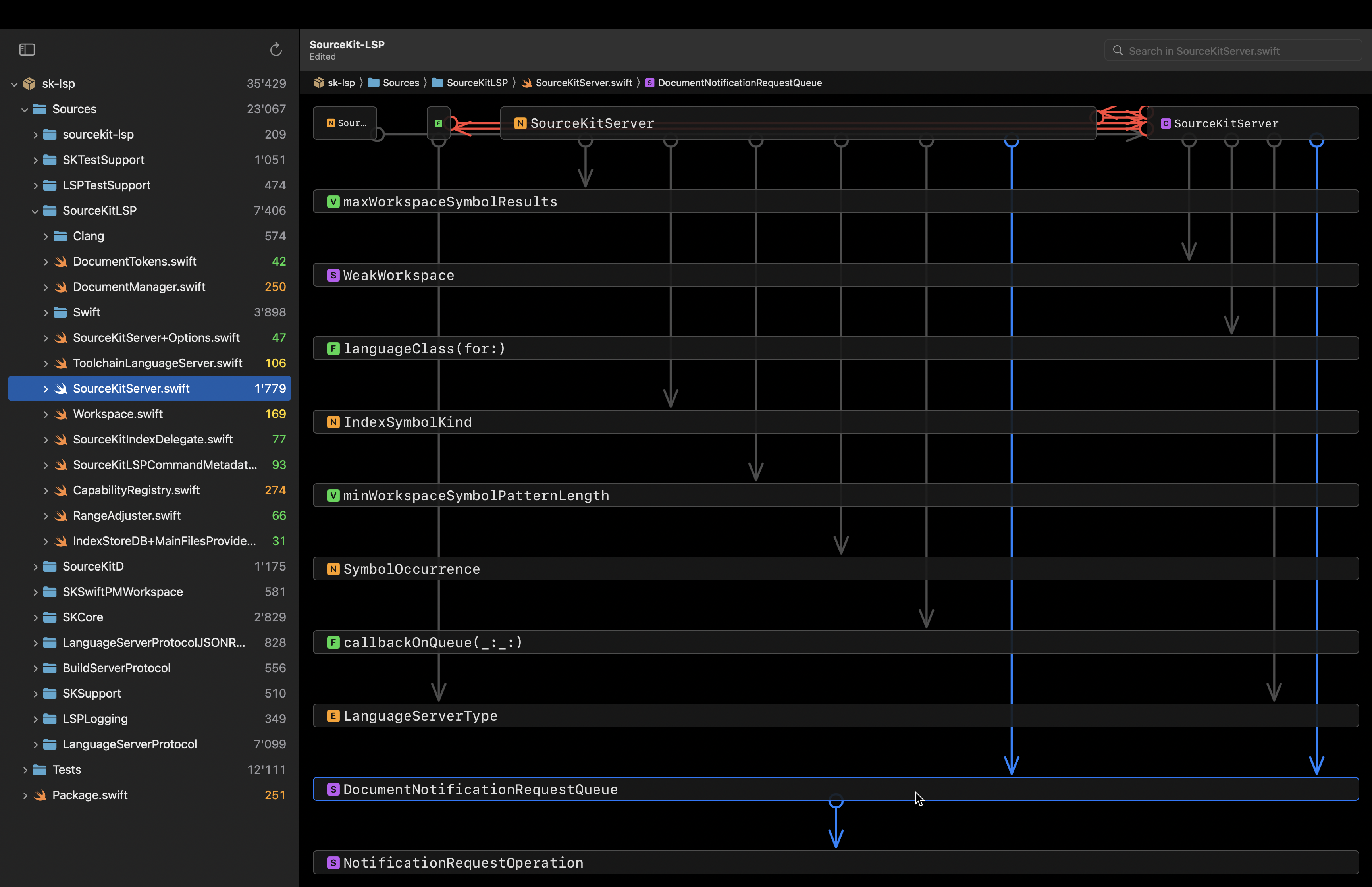Screen dimensions: 1372x887
Task: Click the Tests folder icon
Action: (x=40, y=769)
